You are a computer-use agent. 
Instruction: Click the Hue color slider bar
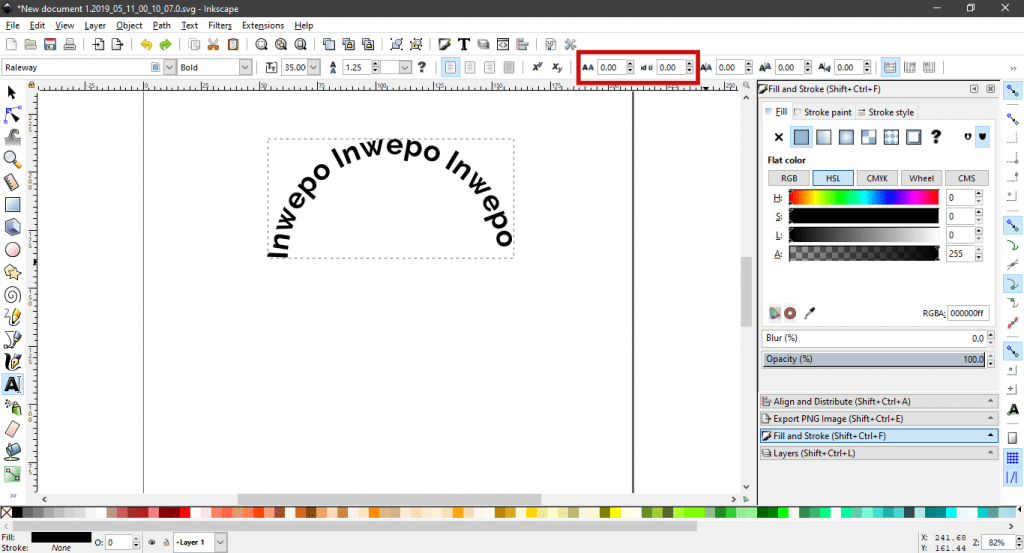864,198
